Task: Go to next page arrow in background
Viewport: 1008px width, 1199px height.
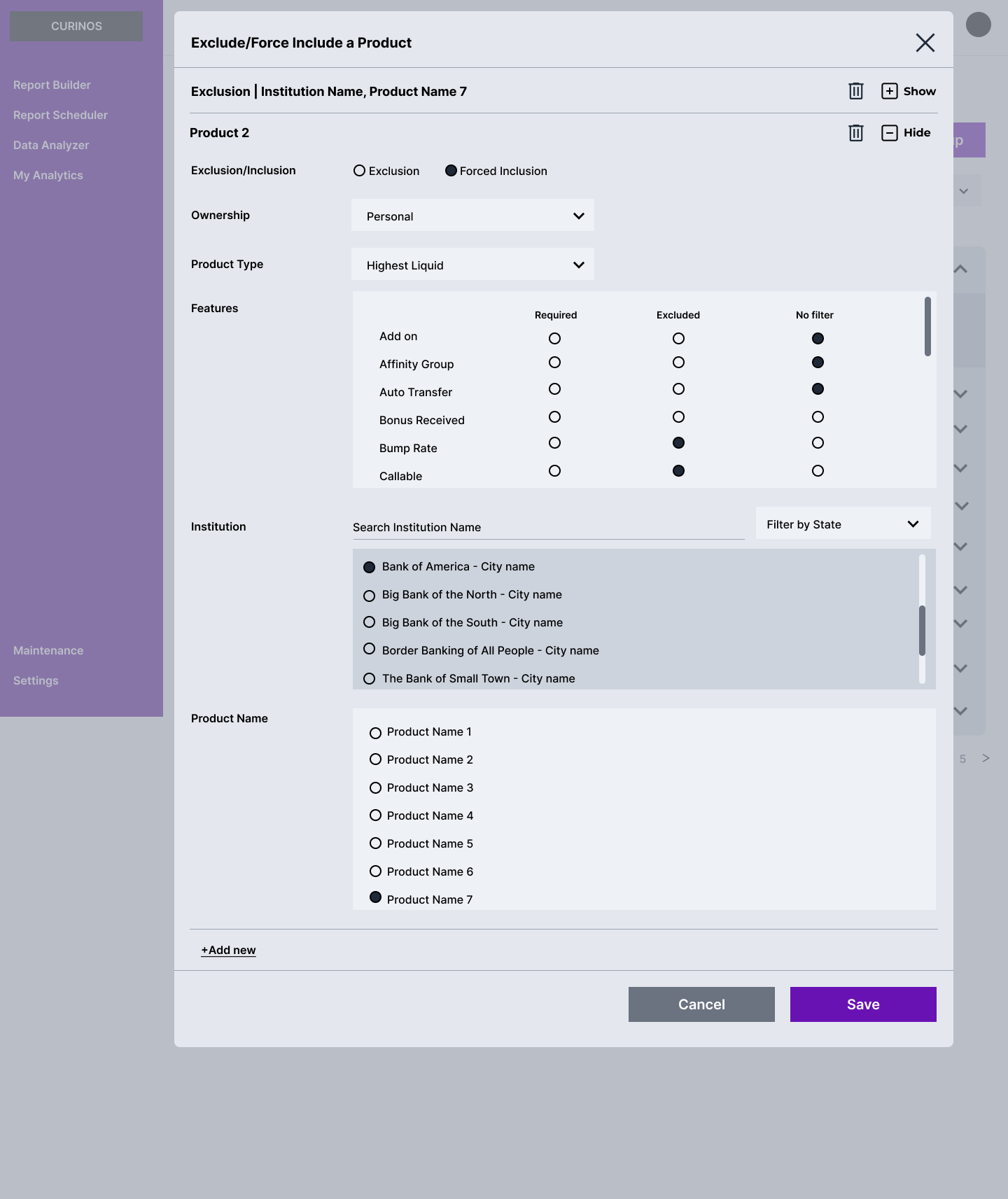Action: 986,758
